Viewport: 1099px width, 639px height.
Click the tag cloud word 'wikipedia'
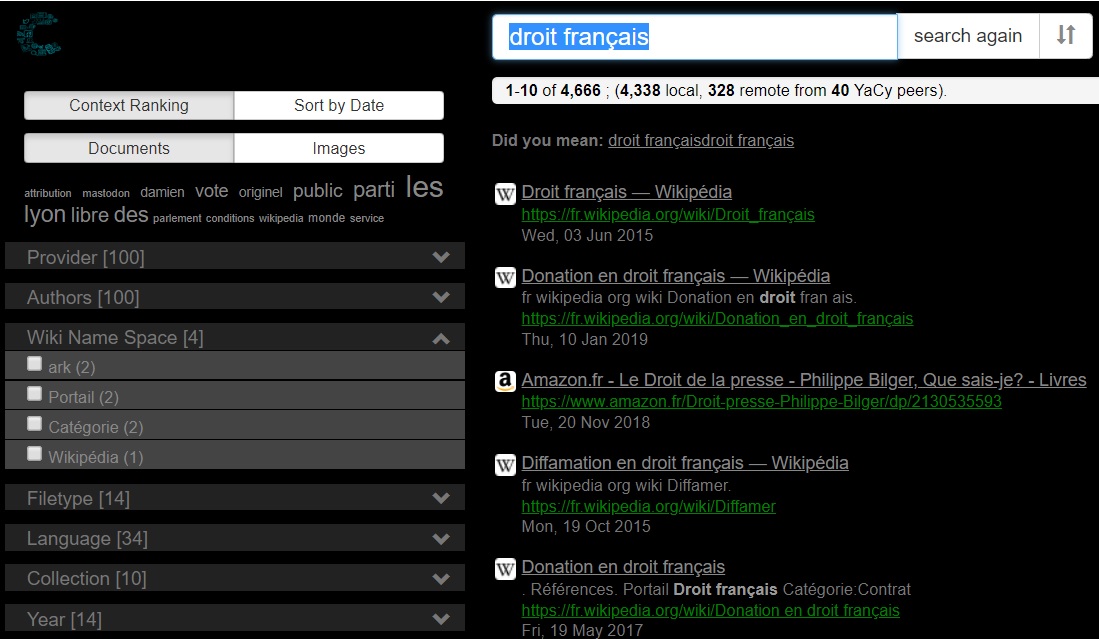point(281,219)
